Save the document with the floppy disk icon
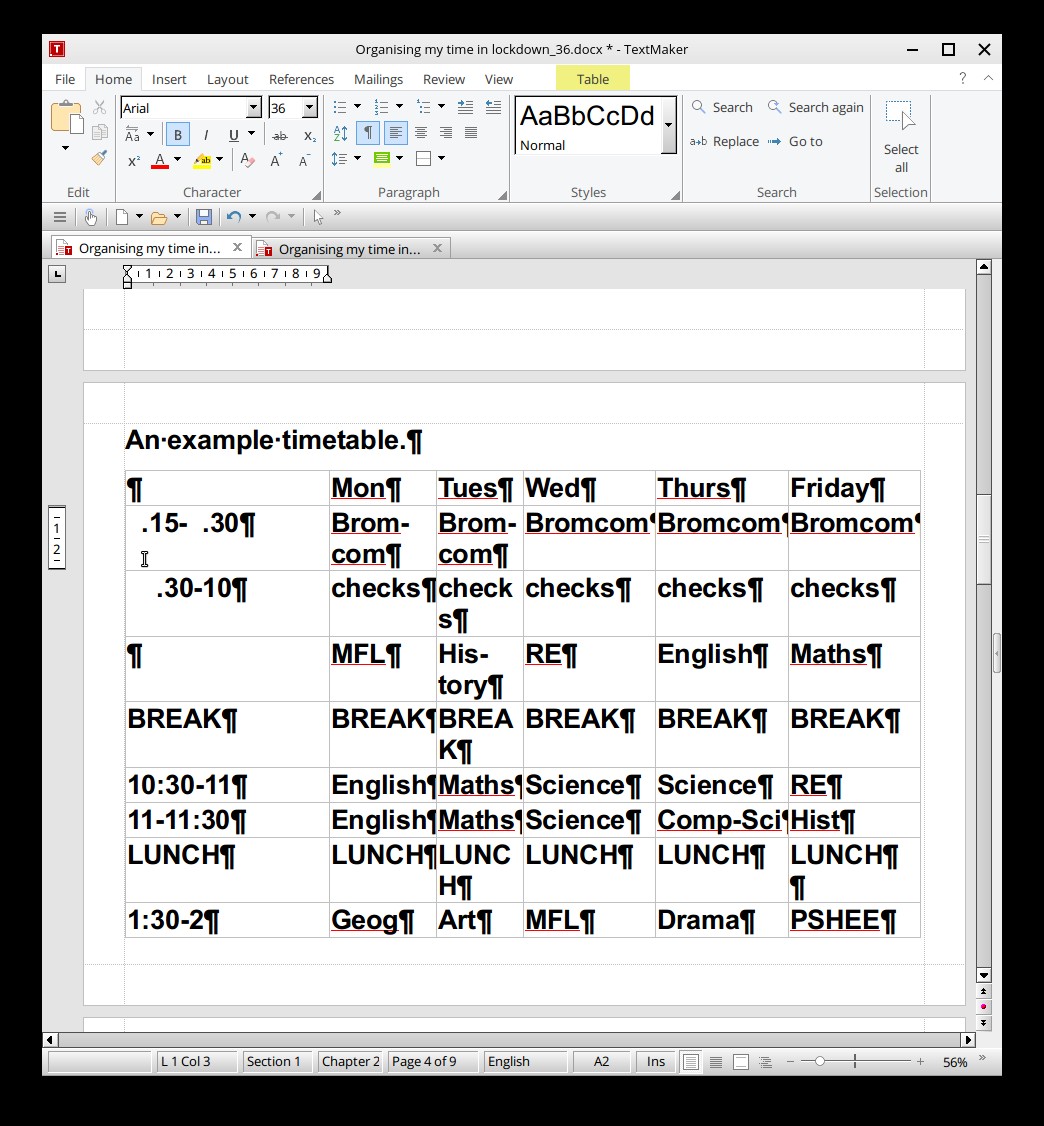The width and height of the screenshot is (1044, 1126). 203,217
